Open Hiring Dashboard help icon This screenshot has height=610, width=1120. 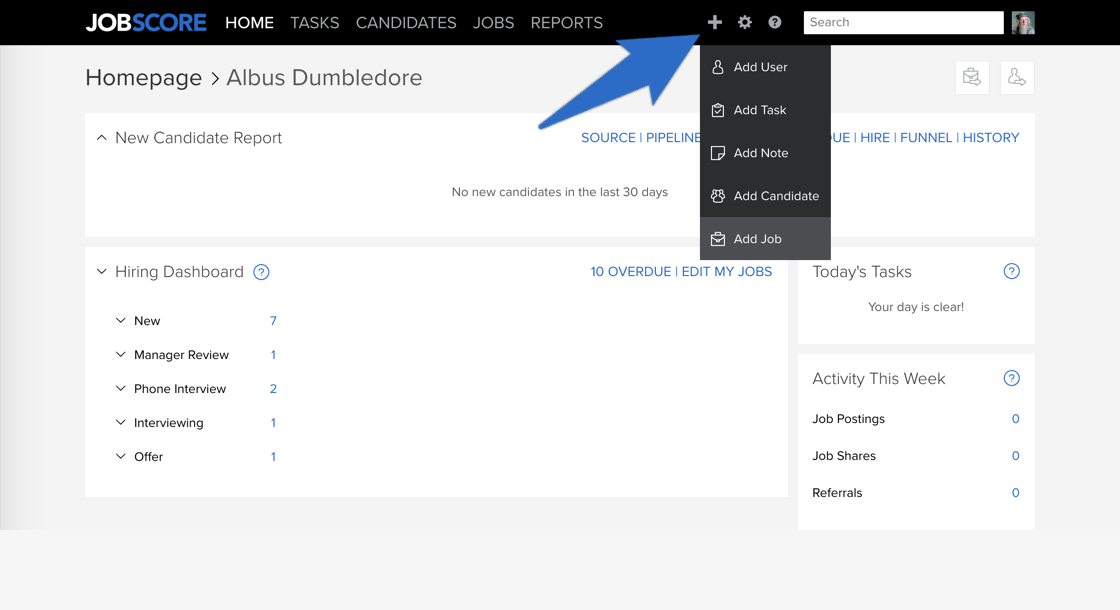pyautogui.click(x=261, y=272)
